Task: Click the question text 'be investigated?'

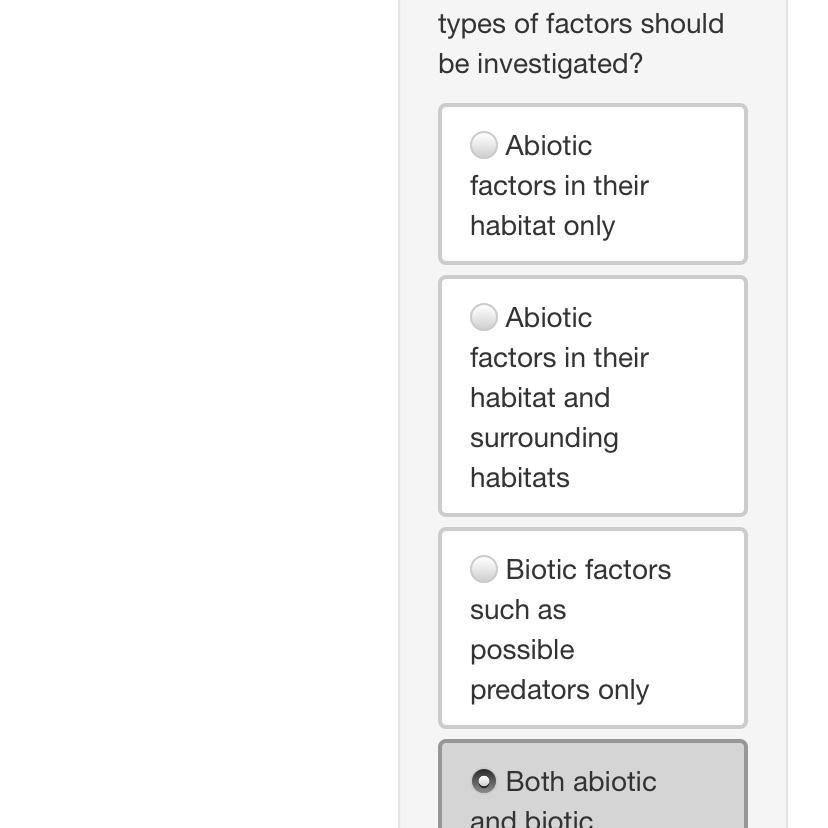Action: 540,64
